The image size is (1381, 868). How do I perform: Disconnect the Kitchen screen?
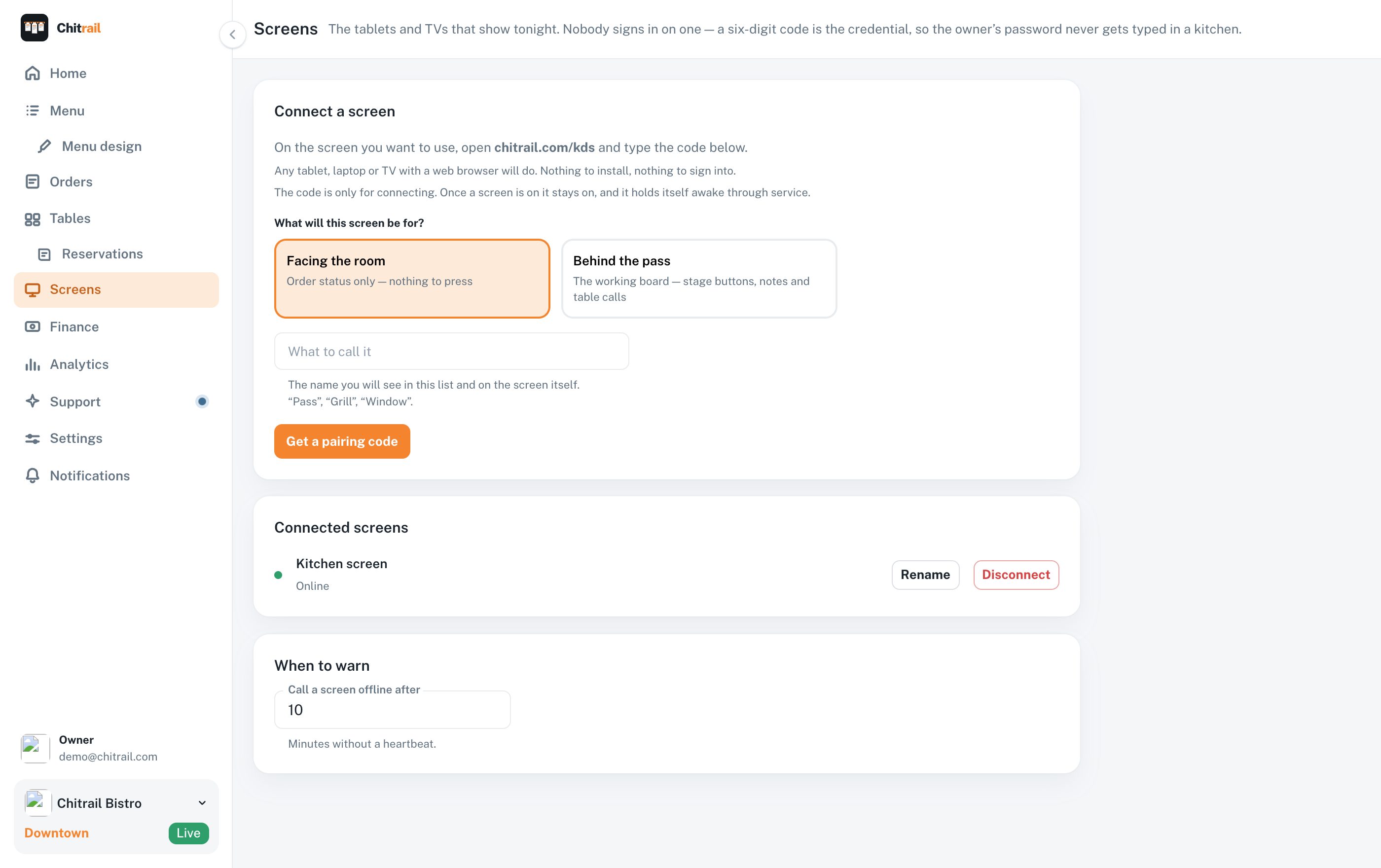coord(1016,575)
